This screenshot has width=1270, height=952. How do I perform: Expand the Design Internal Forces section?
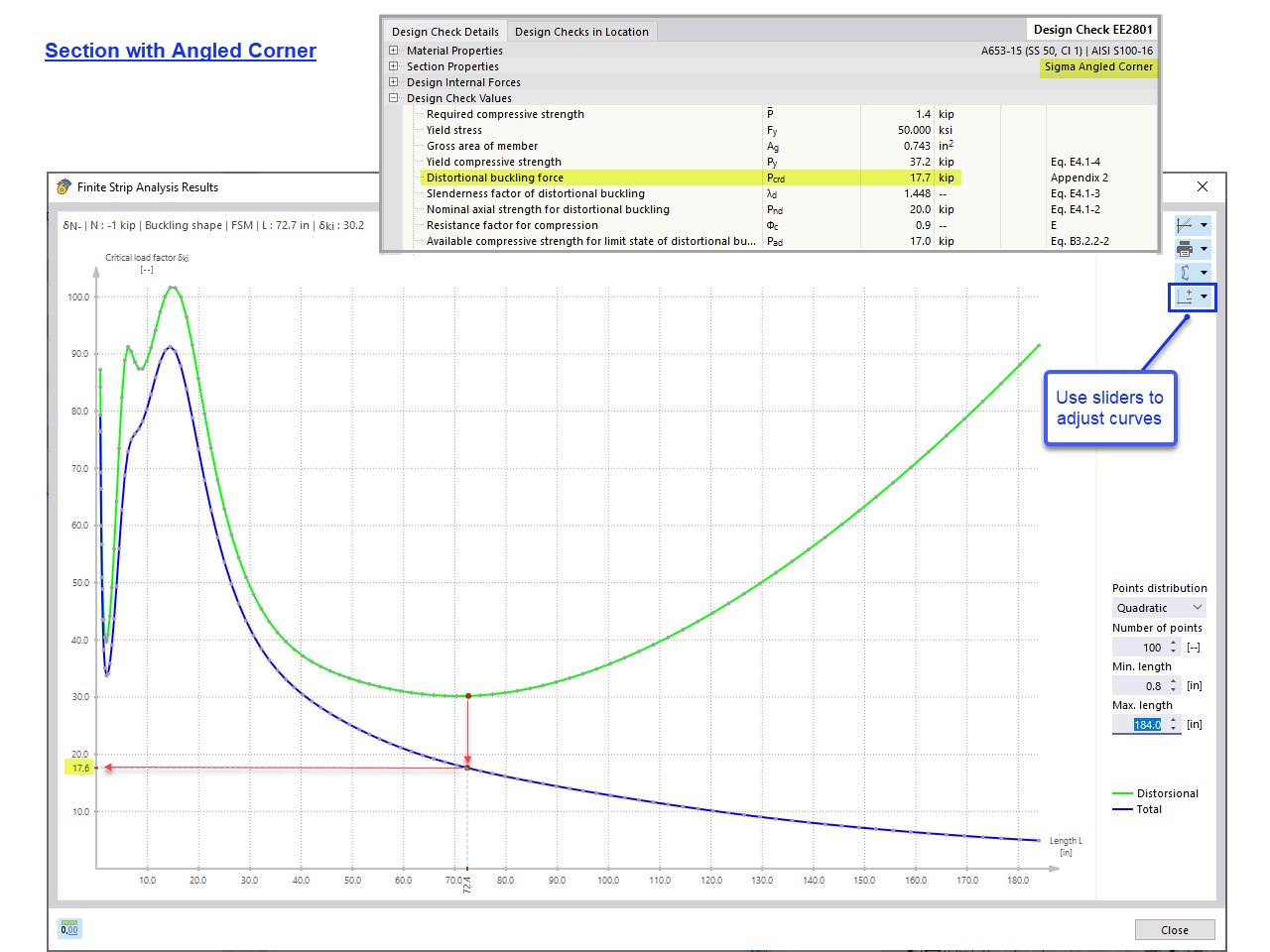[x=393, y=81]
